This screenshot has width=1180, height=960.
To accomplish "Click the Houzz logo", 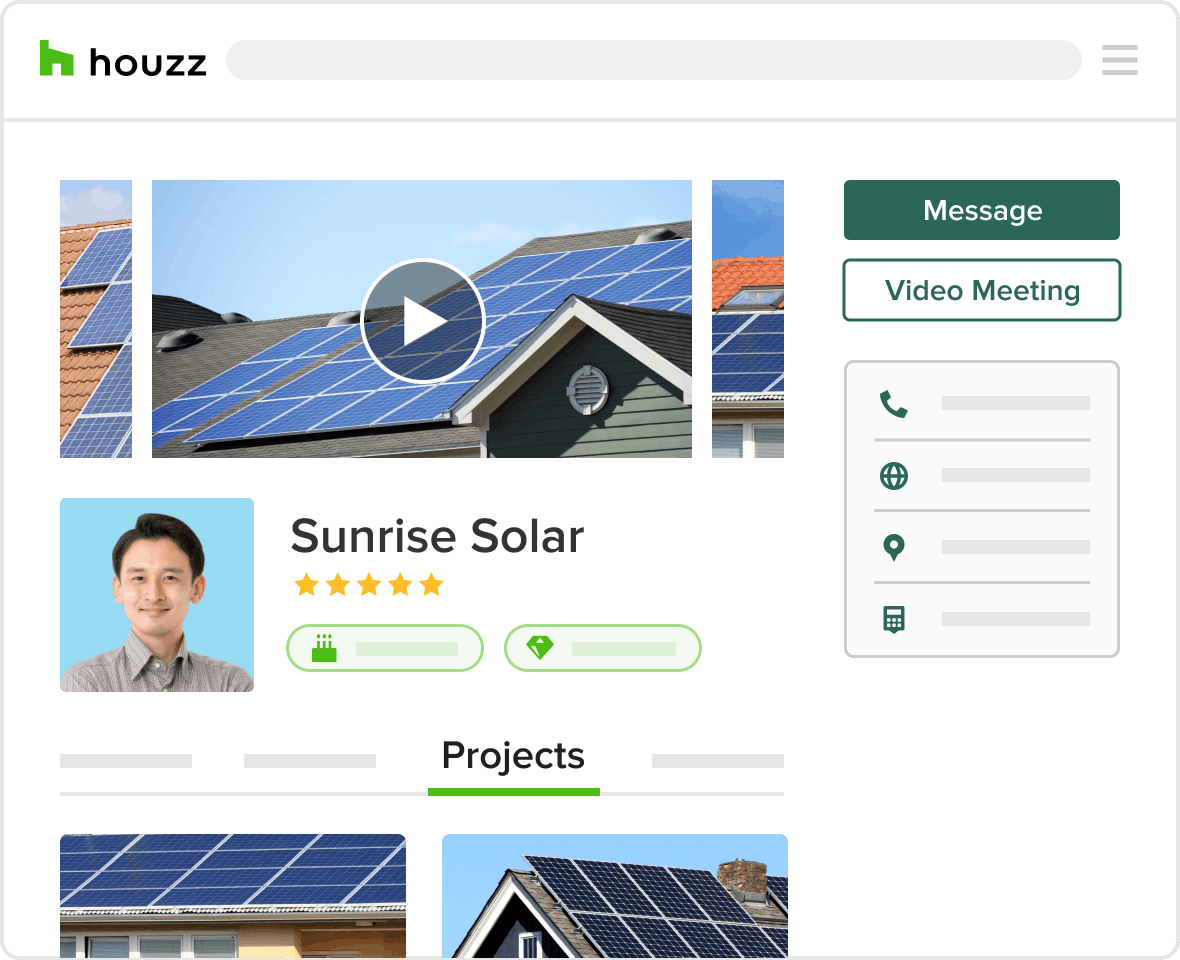I will (123, 59).
